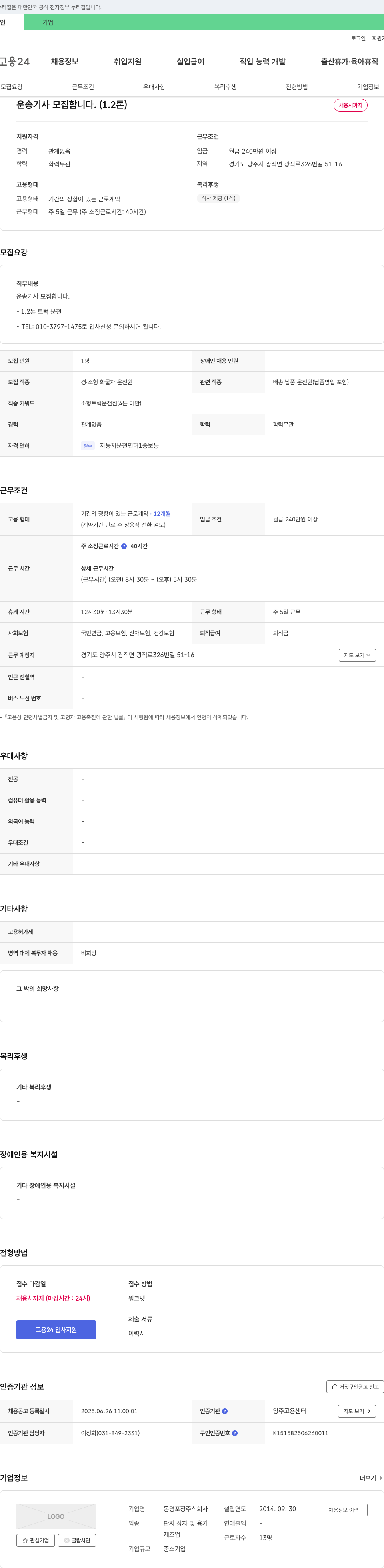384x1568 pixels.
Task: Jump to the 근무조건 section tab
Action: (83, 87)
